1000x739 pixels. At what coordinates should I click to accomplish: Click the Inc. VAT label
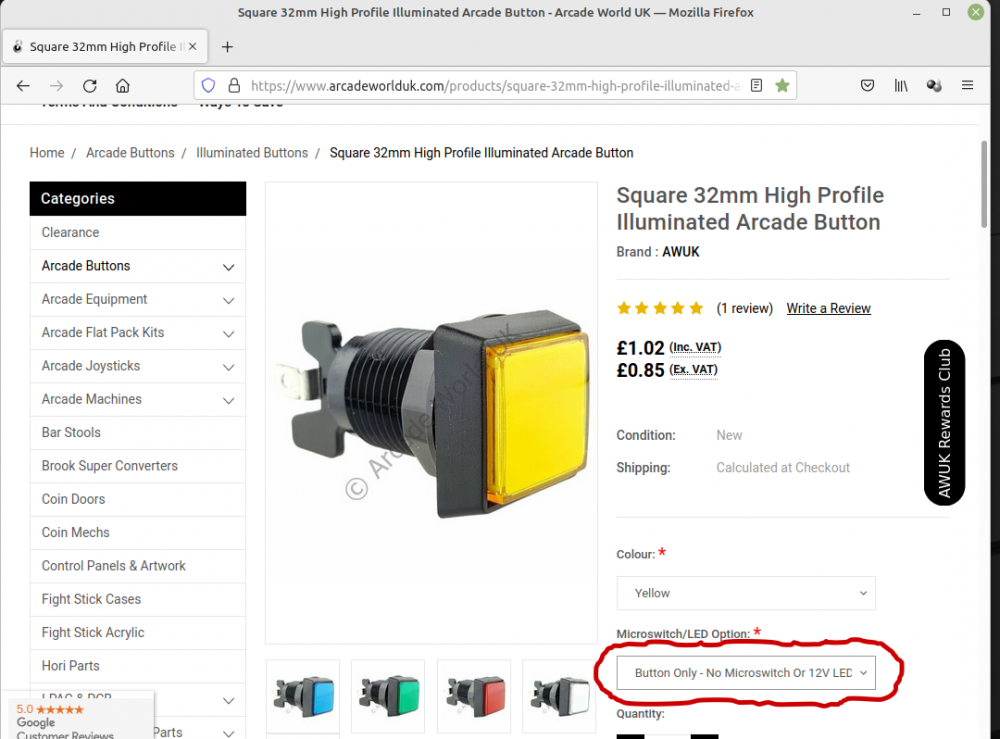pyautogui.click(x=695, y=348)
